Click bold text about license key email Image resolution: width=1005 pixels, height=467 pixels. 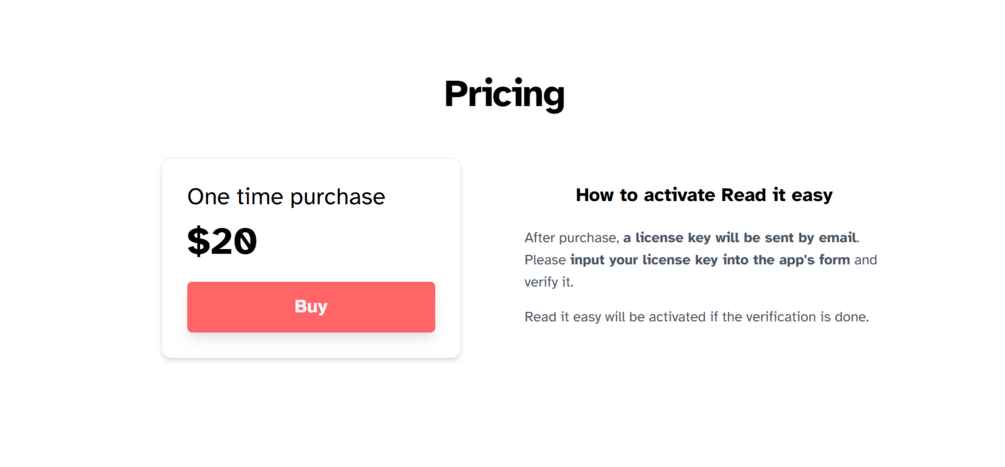pyautogui.click(x=740, y=238)
